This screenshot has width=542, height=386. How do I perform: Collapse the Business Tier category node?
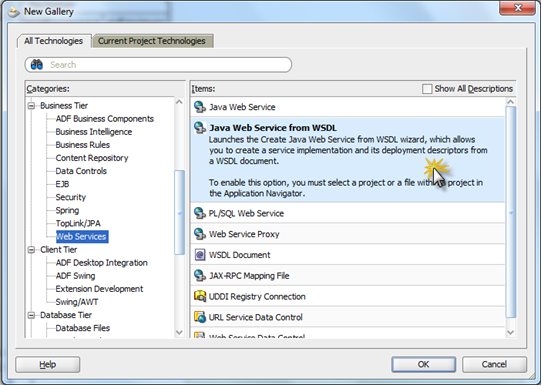click(x=31, y=106)
